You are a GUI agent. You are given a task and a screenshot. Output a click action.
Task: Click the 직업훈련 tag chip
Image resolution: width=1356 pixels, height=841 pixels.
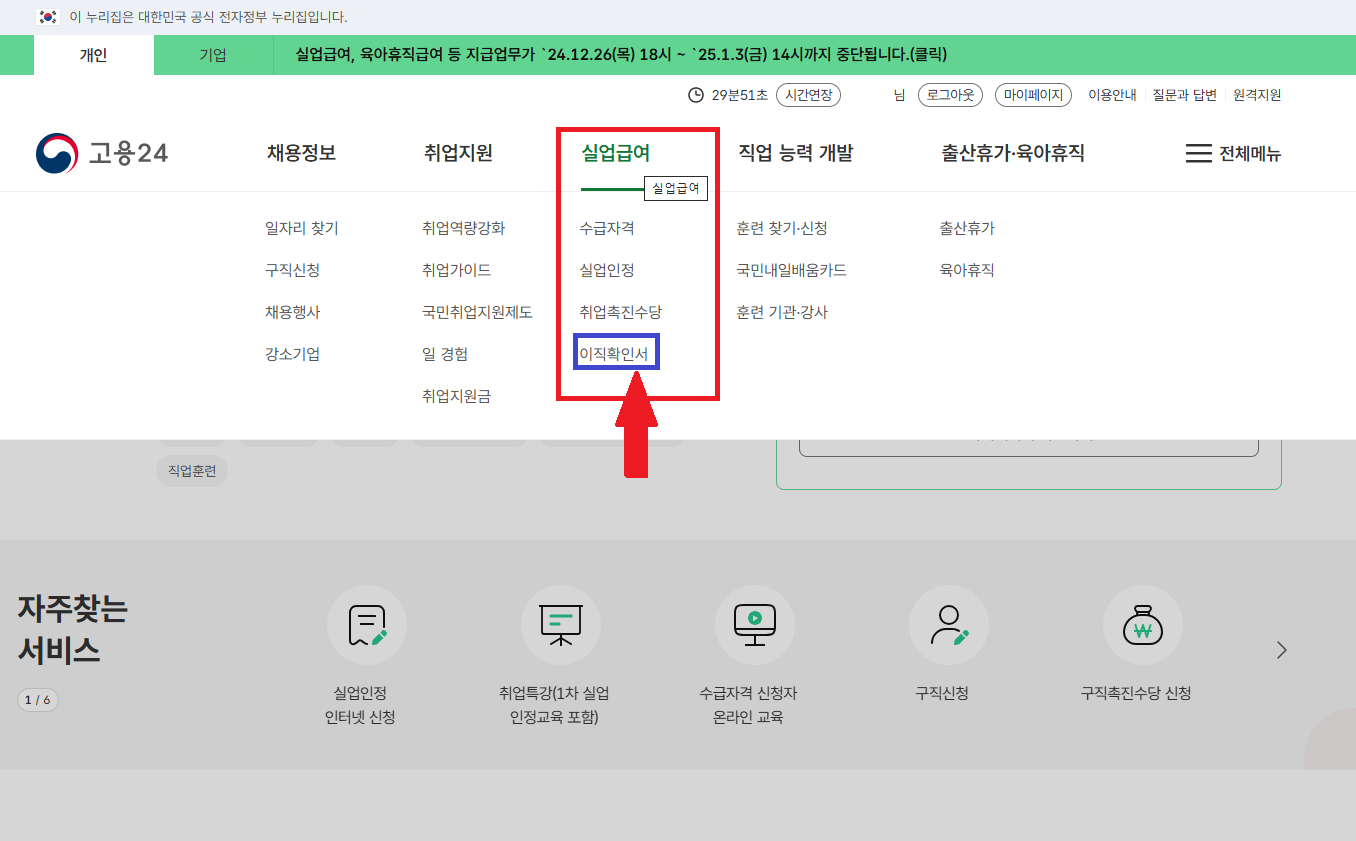(x=191, y=470)
